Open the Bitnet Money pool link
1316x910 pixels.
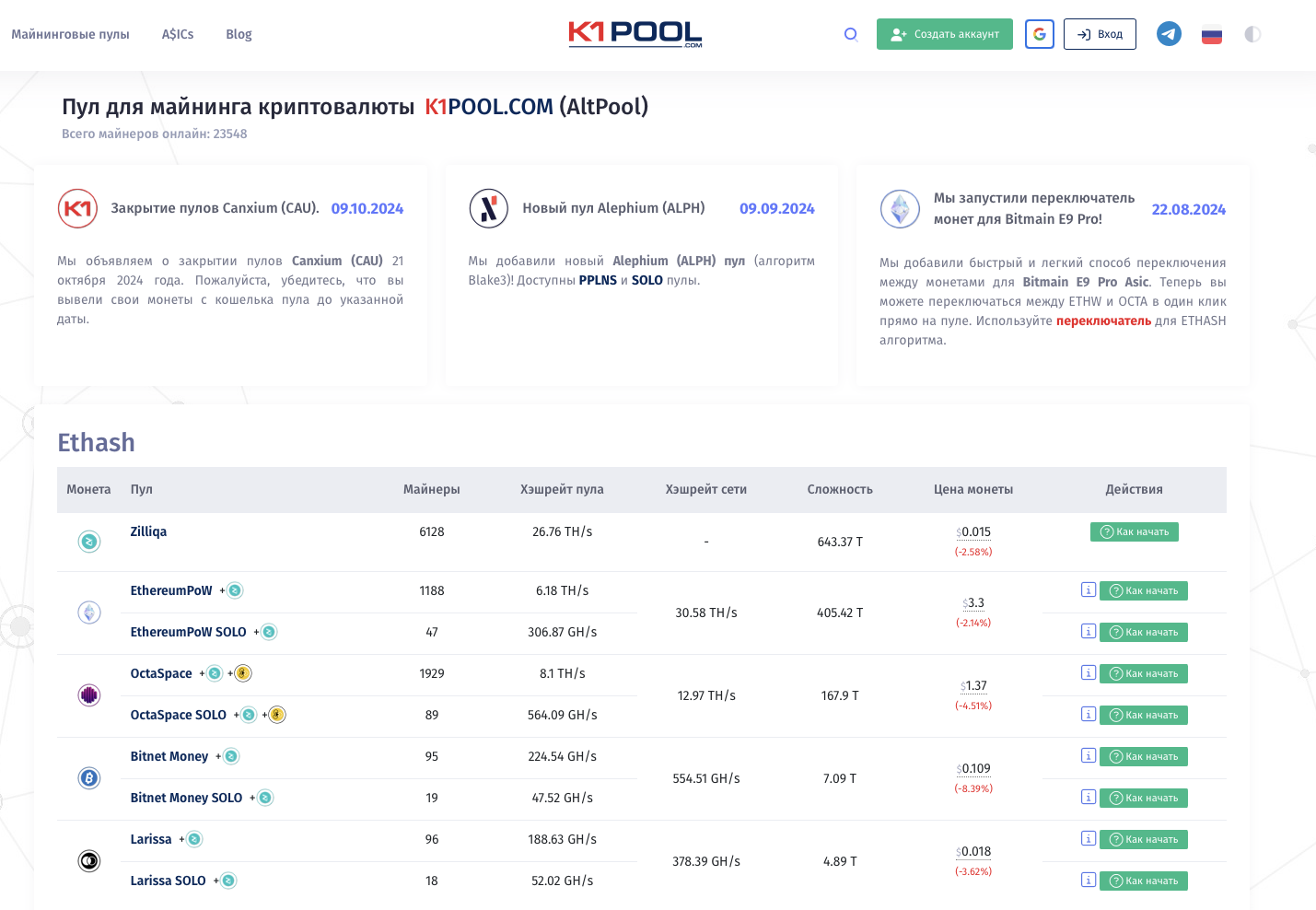[x=169, y=756]
